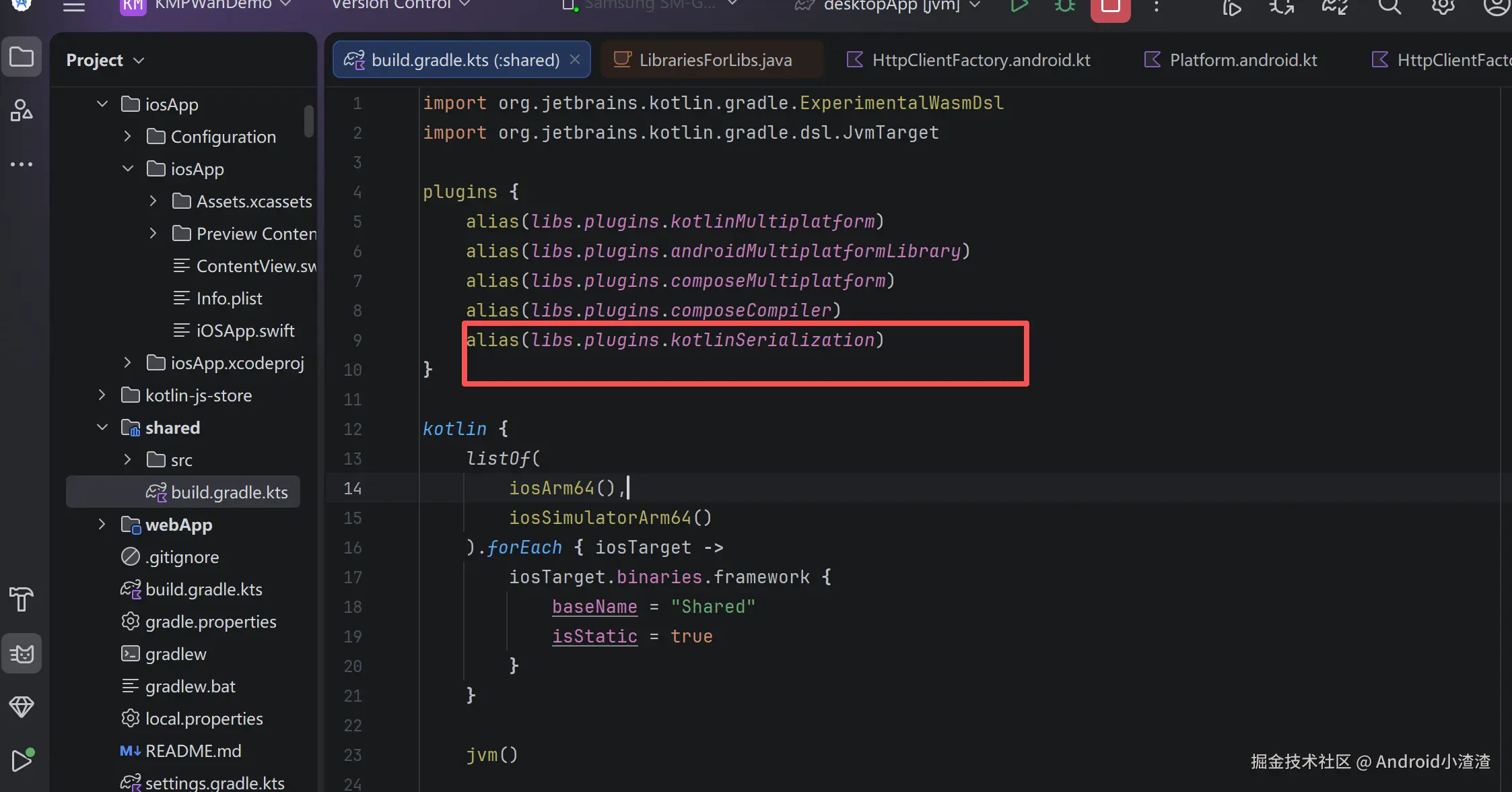The width and height of the screenshot is (1512, 792).
Task: Open the Project view dropdown
Action: 106,60
